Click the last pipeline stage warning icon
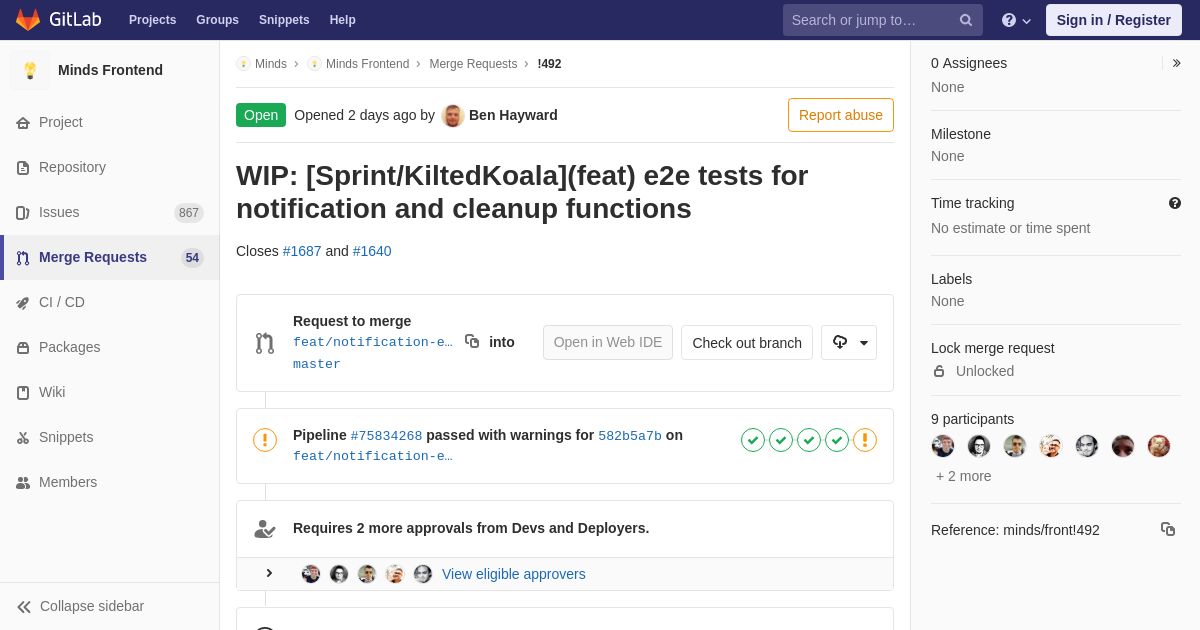Screen dimensions: 1200x630 (x=865, y=440)
